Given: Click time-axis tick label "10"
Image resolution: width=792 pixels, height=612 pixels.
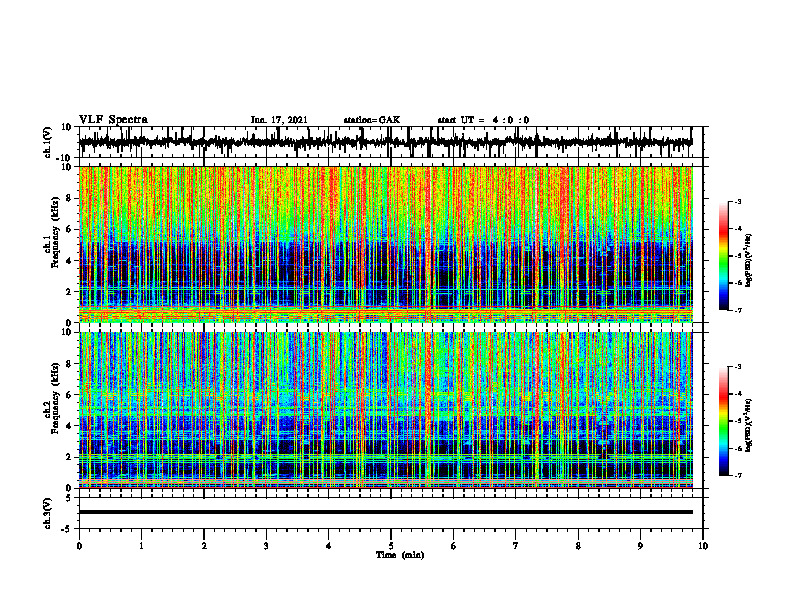Looking at the screenshot, I should 703,546.
